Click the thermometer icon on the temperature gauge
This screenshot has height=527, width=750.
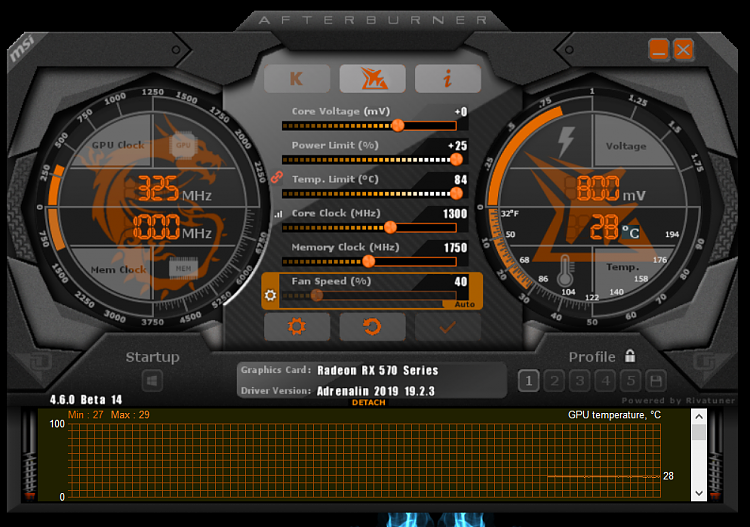click(x=565, y=271)
